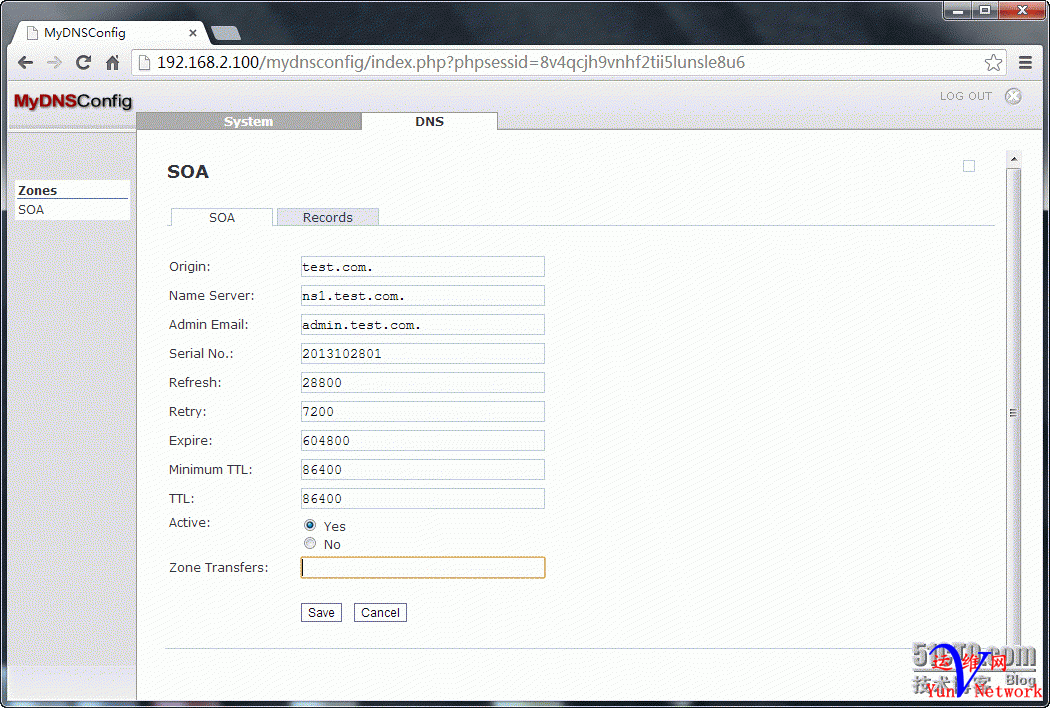Click the Name Server input field
The width and height of the screenshot is (1050, 708).
click(x=423, y=295)
